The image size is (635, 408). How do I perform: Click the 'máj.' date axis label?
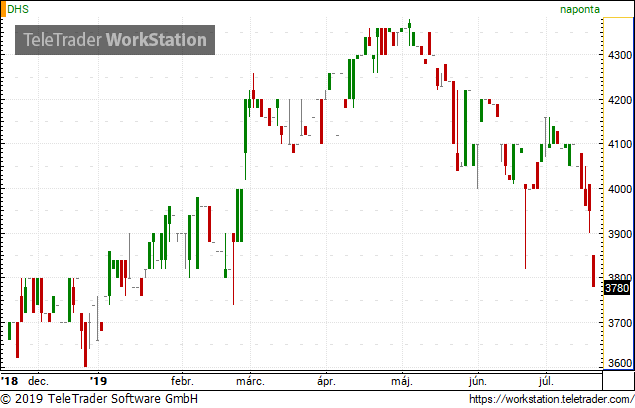pyautogui.click(x=402, y=381)
